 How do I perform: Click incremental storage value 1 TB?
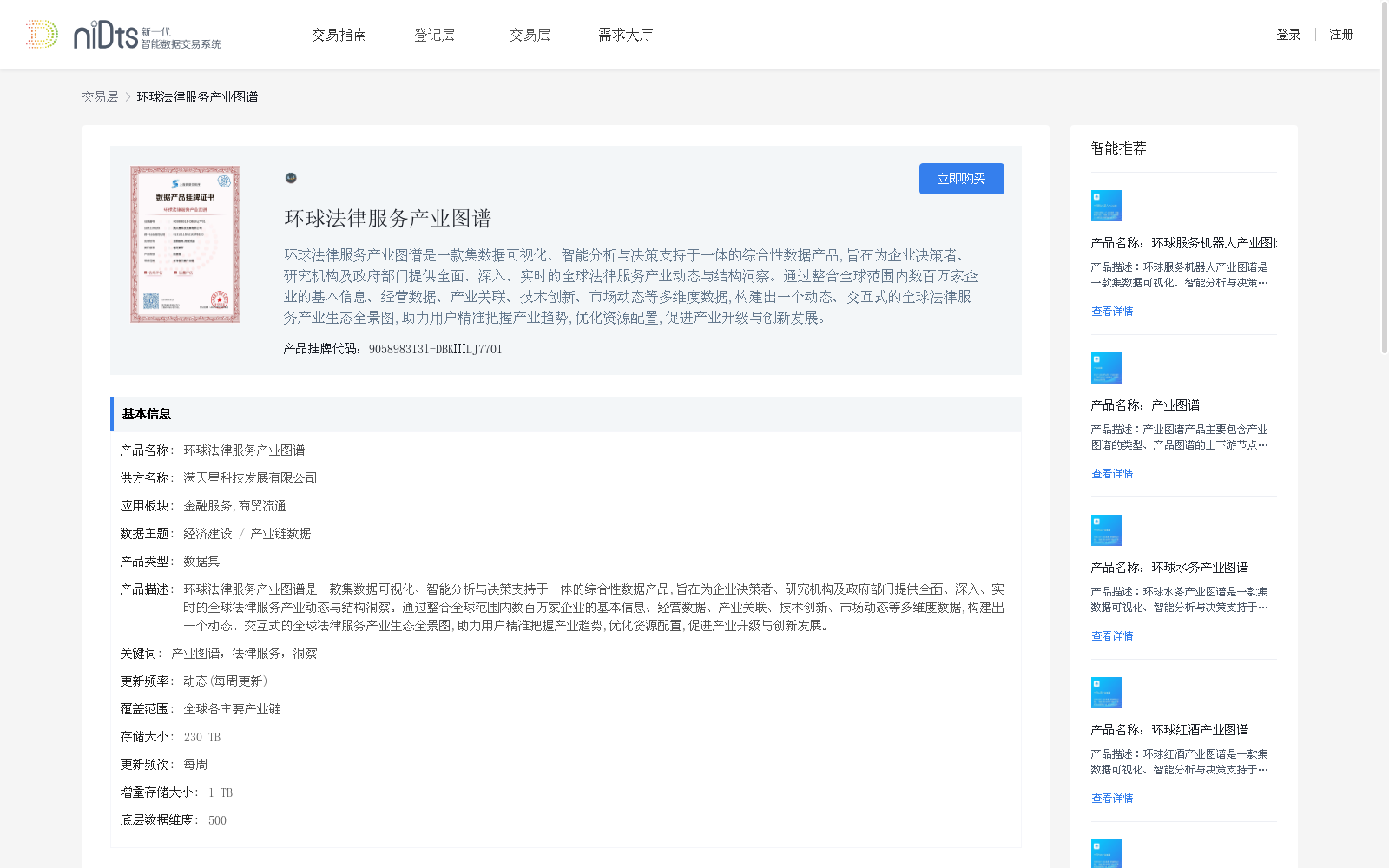point(221,792)
